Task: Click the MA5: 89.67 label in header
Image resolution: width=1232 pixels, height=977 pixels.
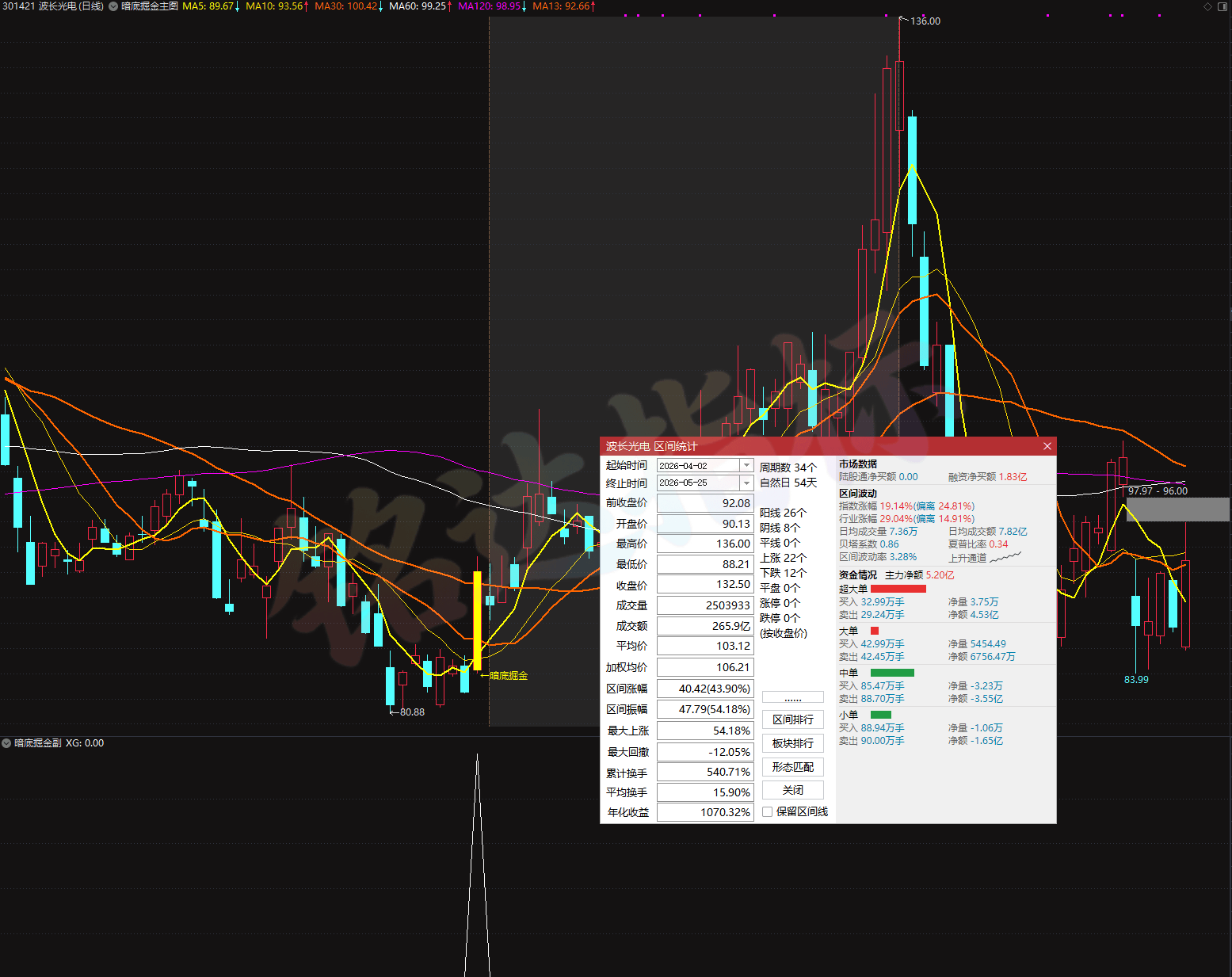Action: [211, 6]
